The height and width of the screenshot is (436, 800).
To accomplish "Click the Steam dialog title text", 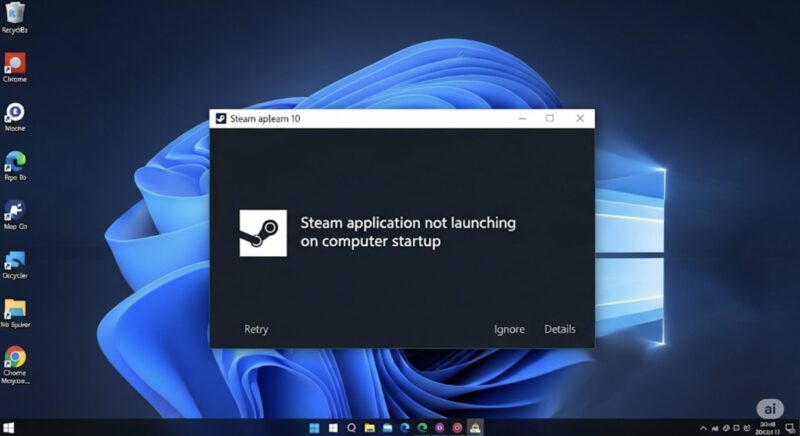I will 265,119.
